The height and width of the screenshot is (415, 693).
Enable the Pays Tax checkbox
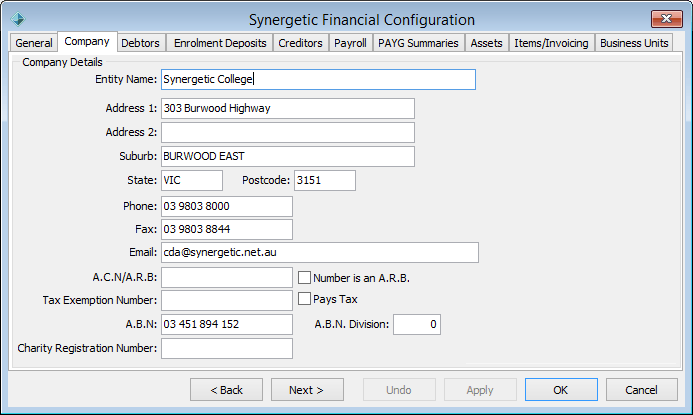[304, 299]
